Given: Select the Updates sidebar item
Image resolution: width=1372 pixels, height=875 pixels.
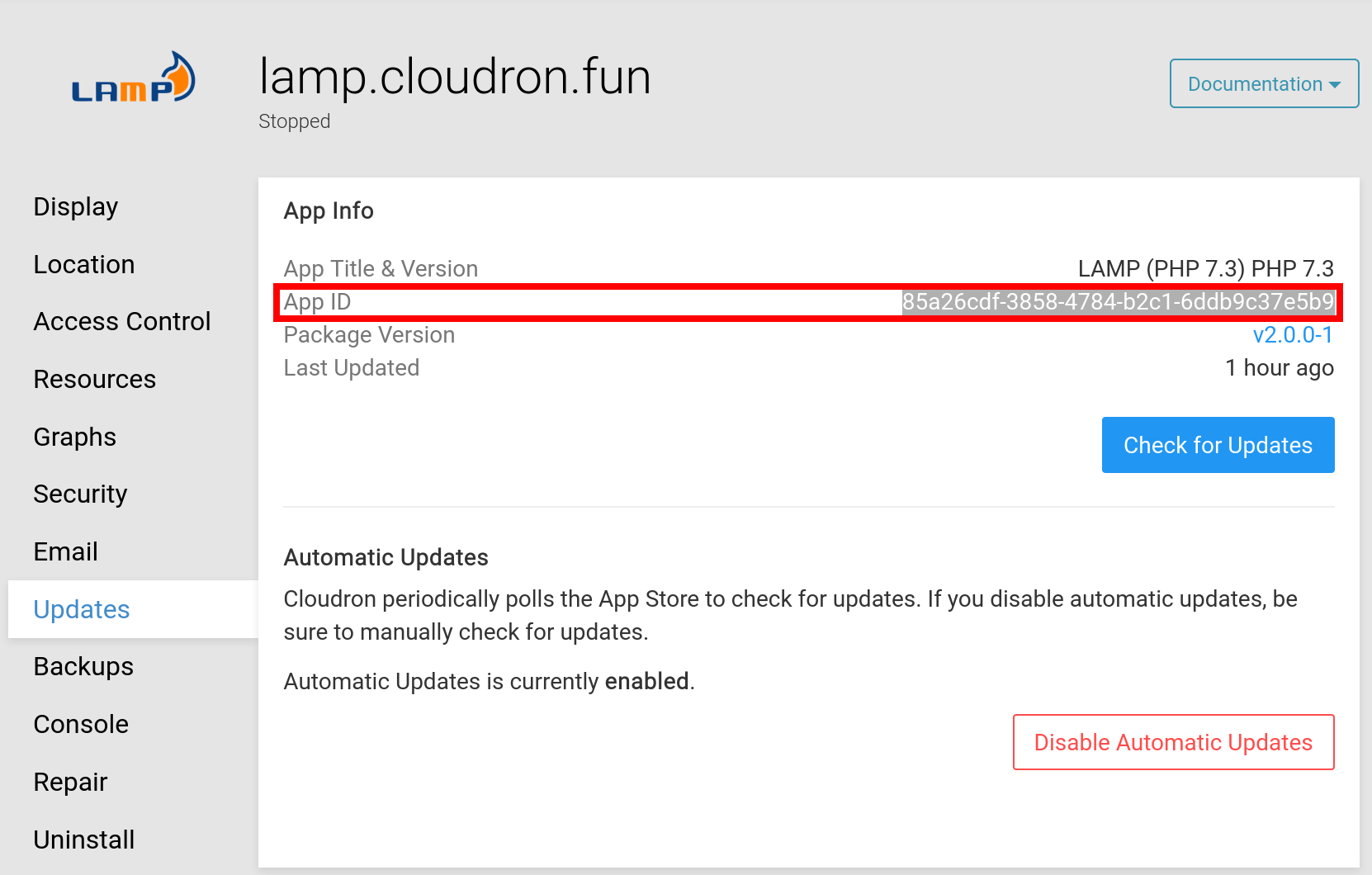Looking at the screenshot, I should (82, 609).
